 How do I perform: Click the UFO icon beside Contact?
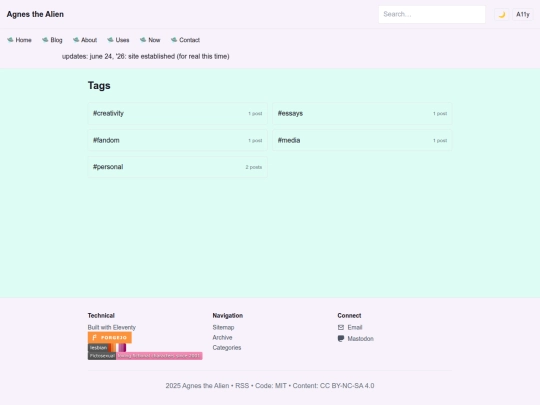pos(174,40)
